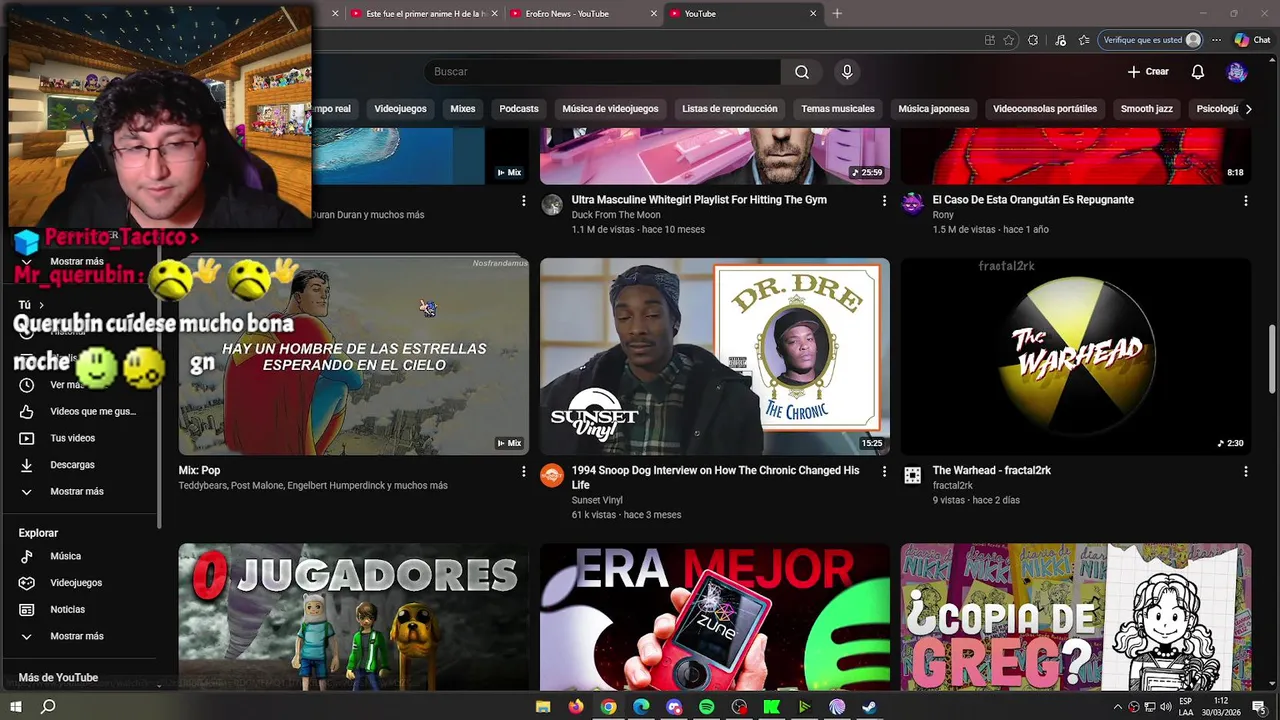Open File Explorer from the taskbar
The height and width of the screenshot is (720, 1280).
click(543, 707)
